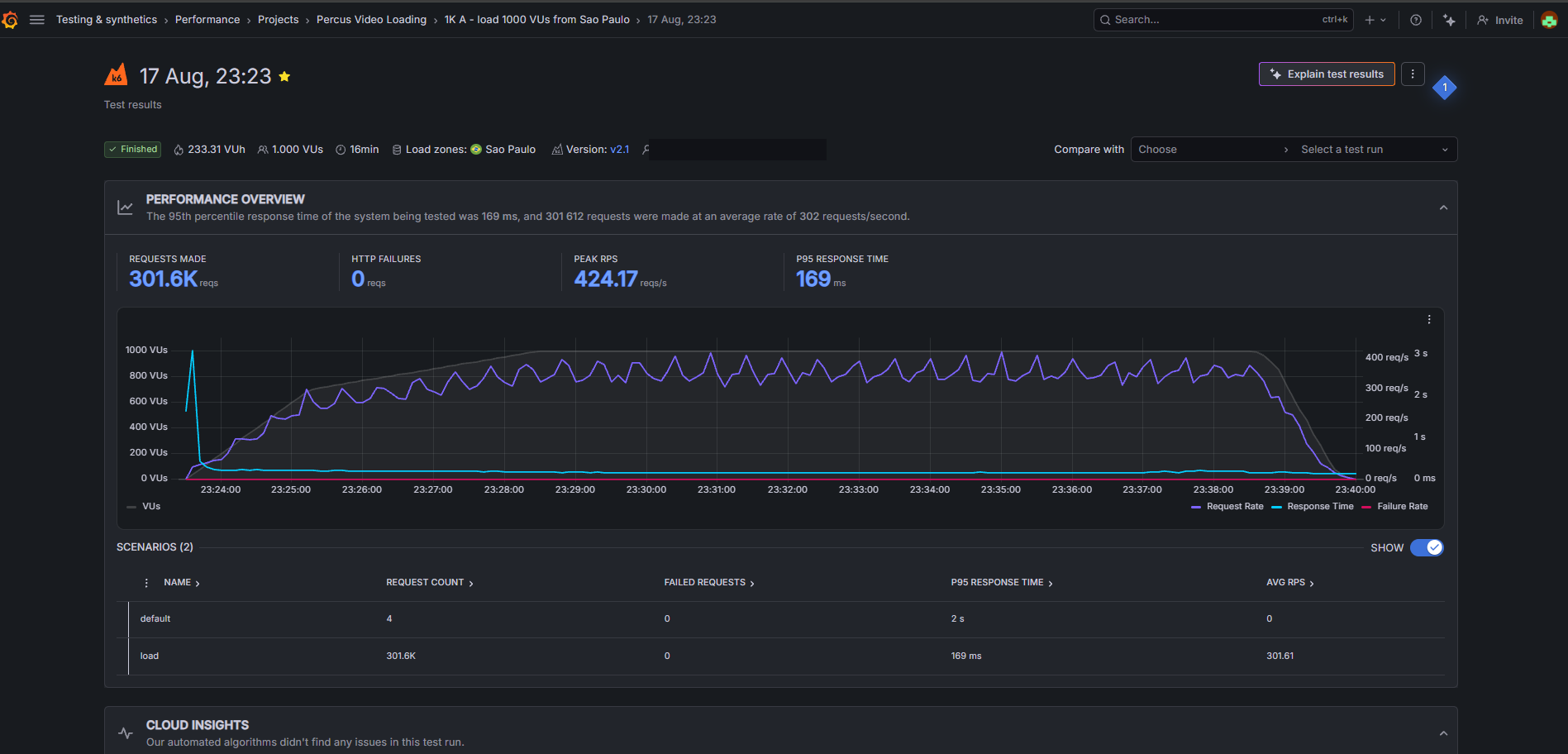1568x754 pixels.
Task: Go to Percus Video Loading breadcrumb
Action: click(372, 20)
